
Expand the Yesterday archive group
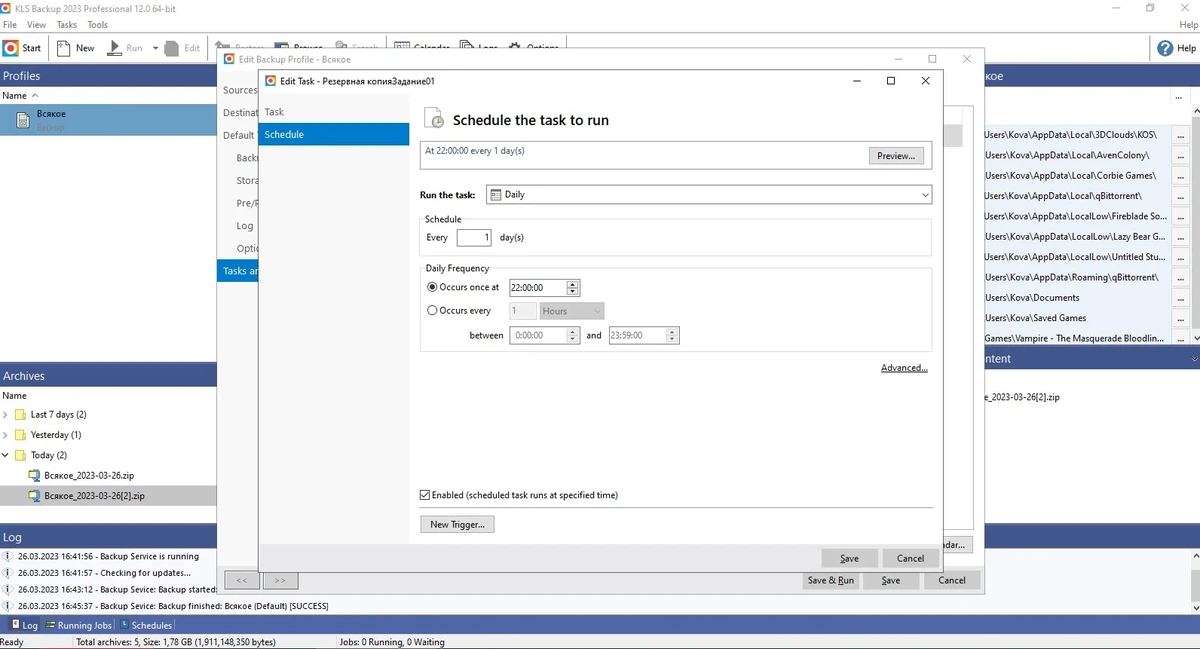click(6, 435)
